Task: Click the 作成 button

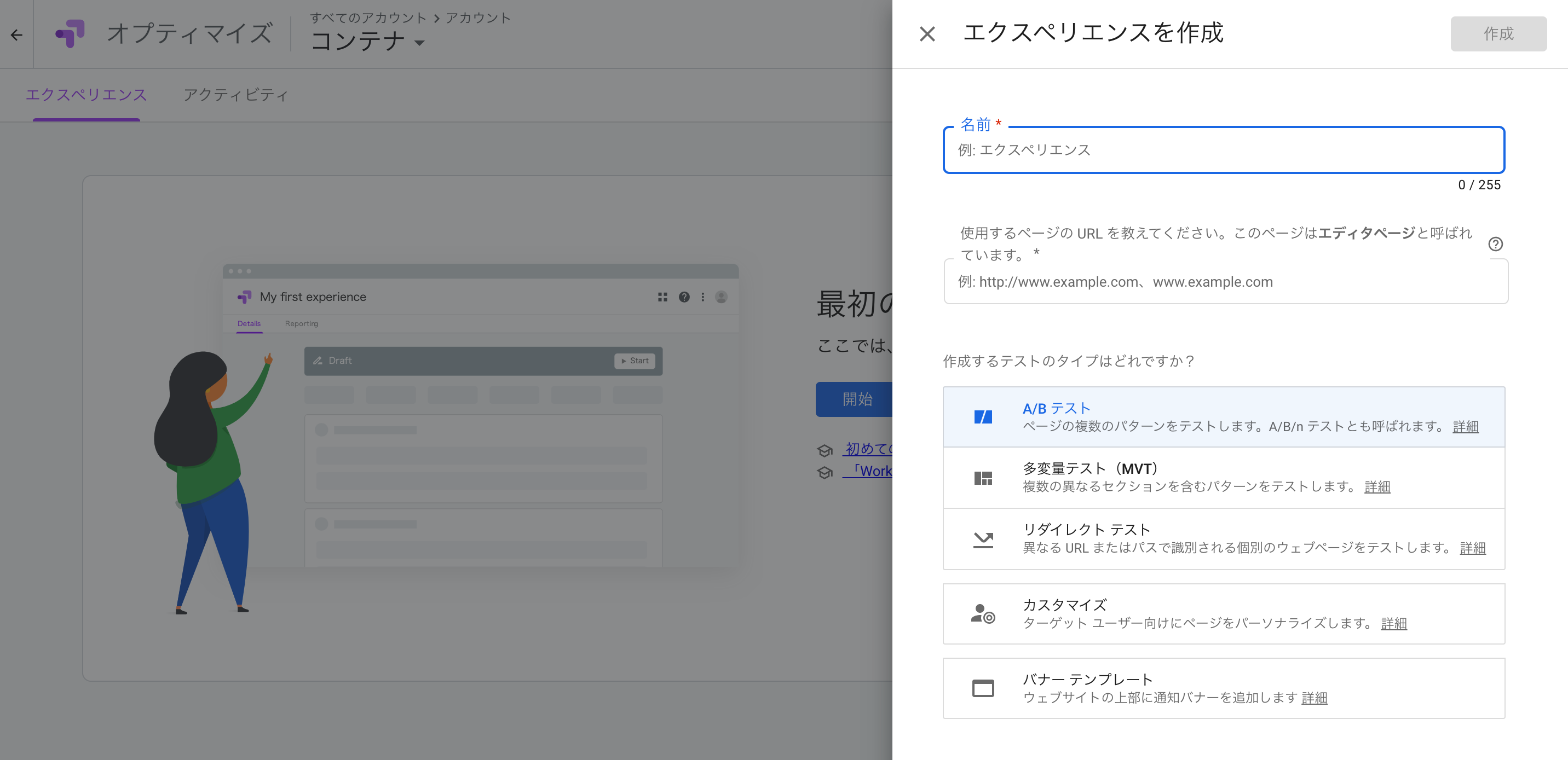Action: 1498,34
